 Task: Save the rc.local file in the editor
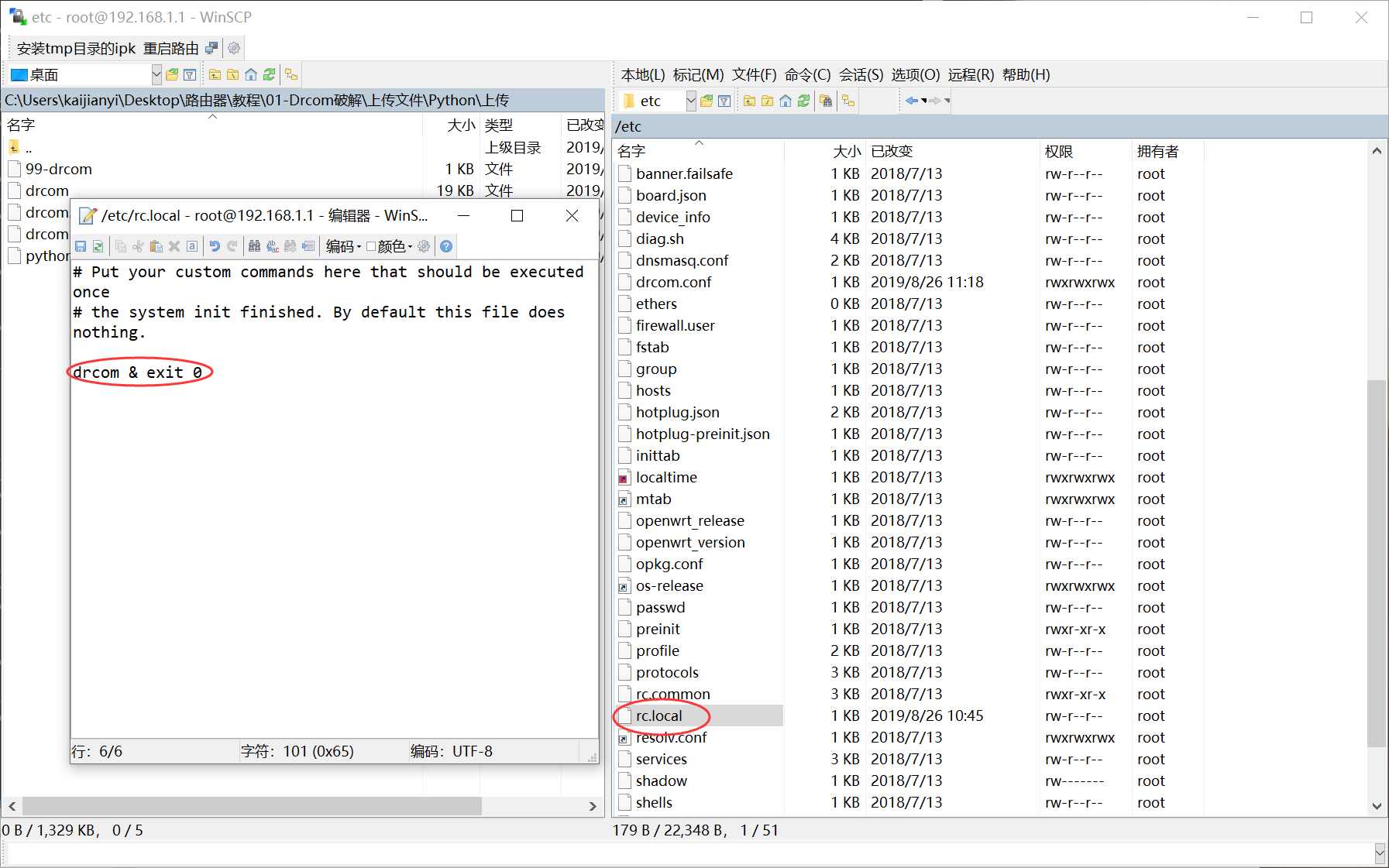click(81, 246)
